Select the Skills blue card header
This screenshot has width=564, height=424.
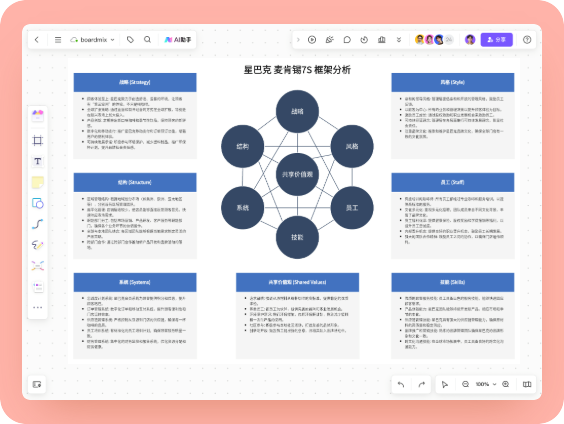[x=452, y=282]
